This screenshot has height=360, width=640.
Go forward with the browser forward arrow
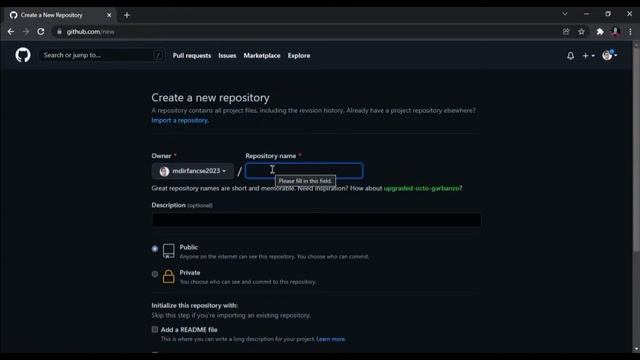click(26, 31)
